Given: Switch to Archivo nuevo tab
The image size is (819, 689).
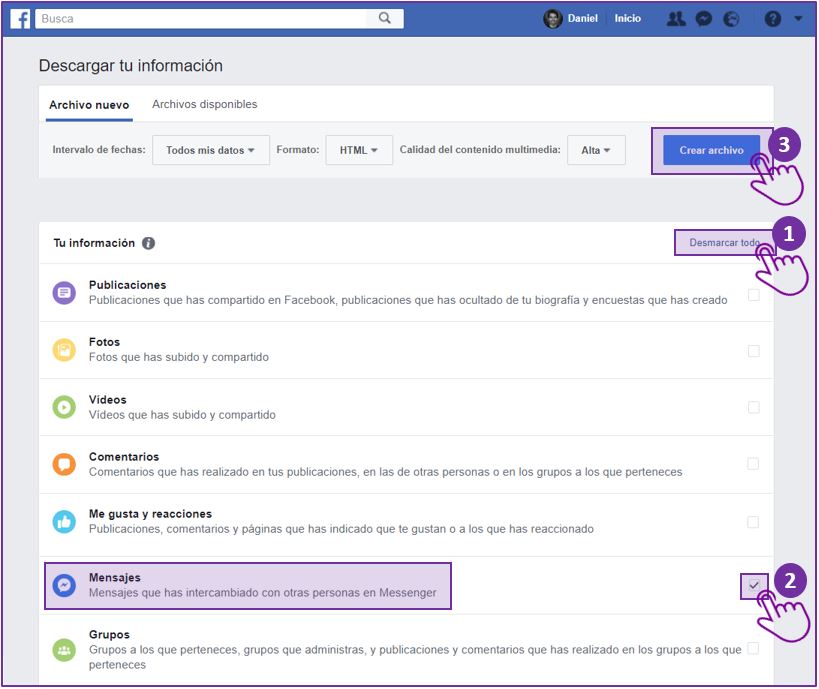Looking at the screenshot, I should 89,105.
